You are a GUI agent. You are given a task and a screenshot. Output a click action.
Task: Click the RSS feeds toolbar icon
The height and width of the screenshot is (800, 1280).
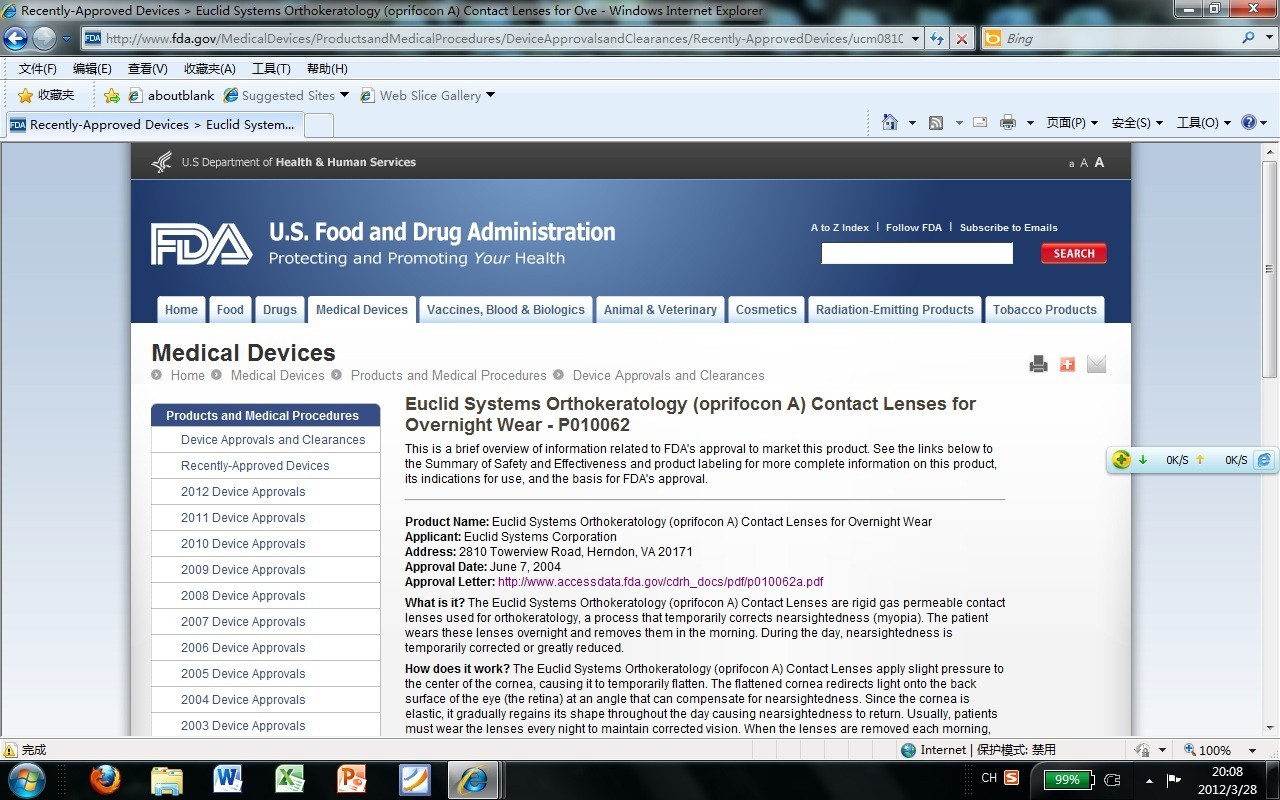click(x=936, y=122)
